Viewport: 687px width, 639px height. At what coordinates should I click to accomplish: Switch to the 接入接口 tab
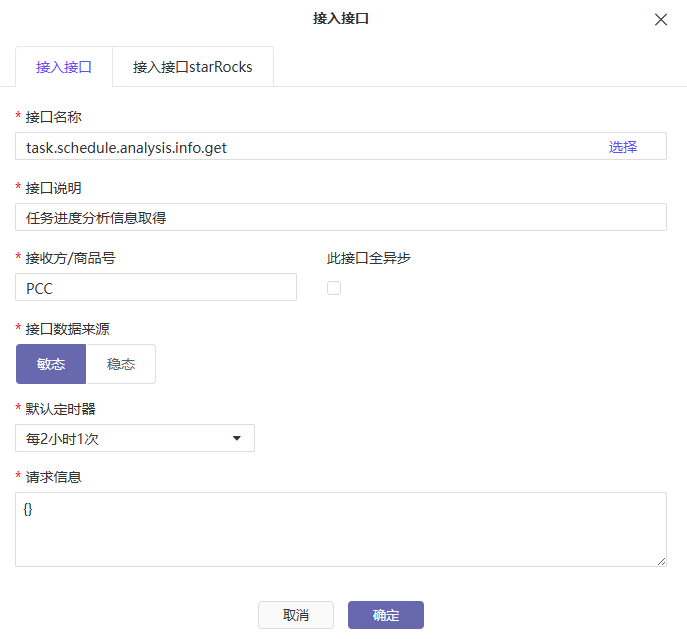[x=64, y=67]
